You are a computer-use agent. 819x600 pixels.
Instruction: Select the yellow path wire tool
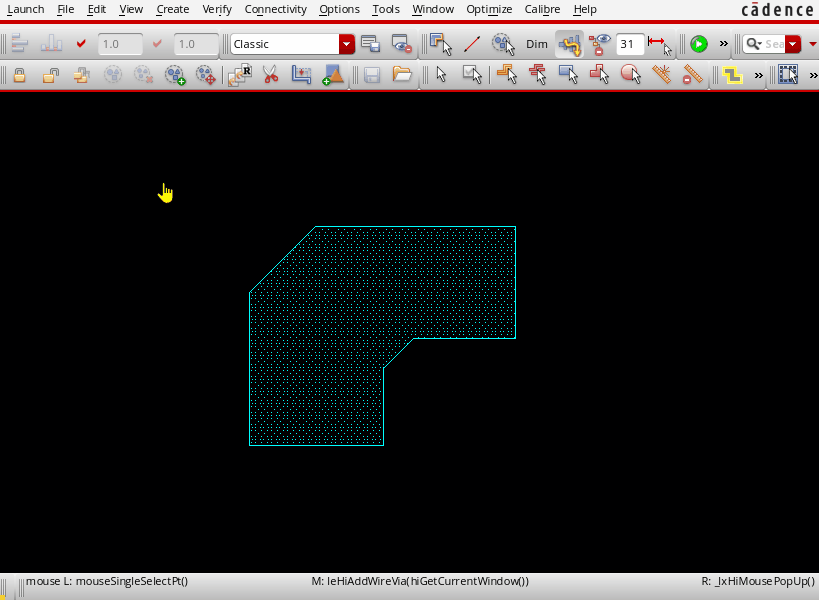[x=733, y=75]
